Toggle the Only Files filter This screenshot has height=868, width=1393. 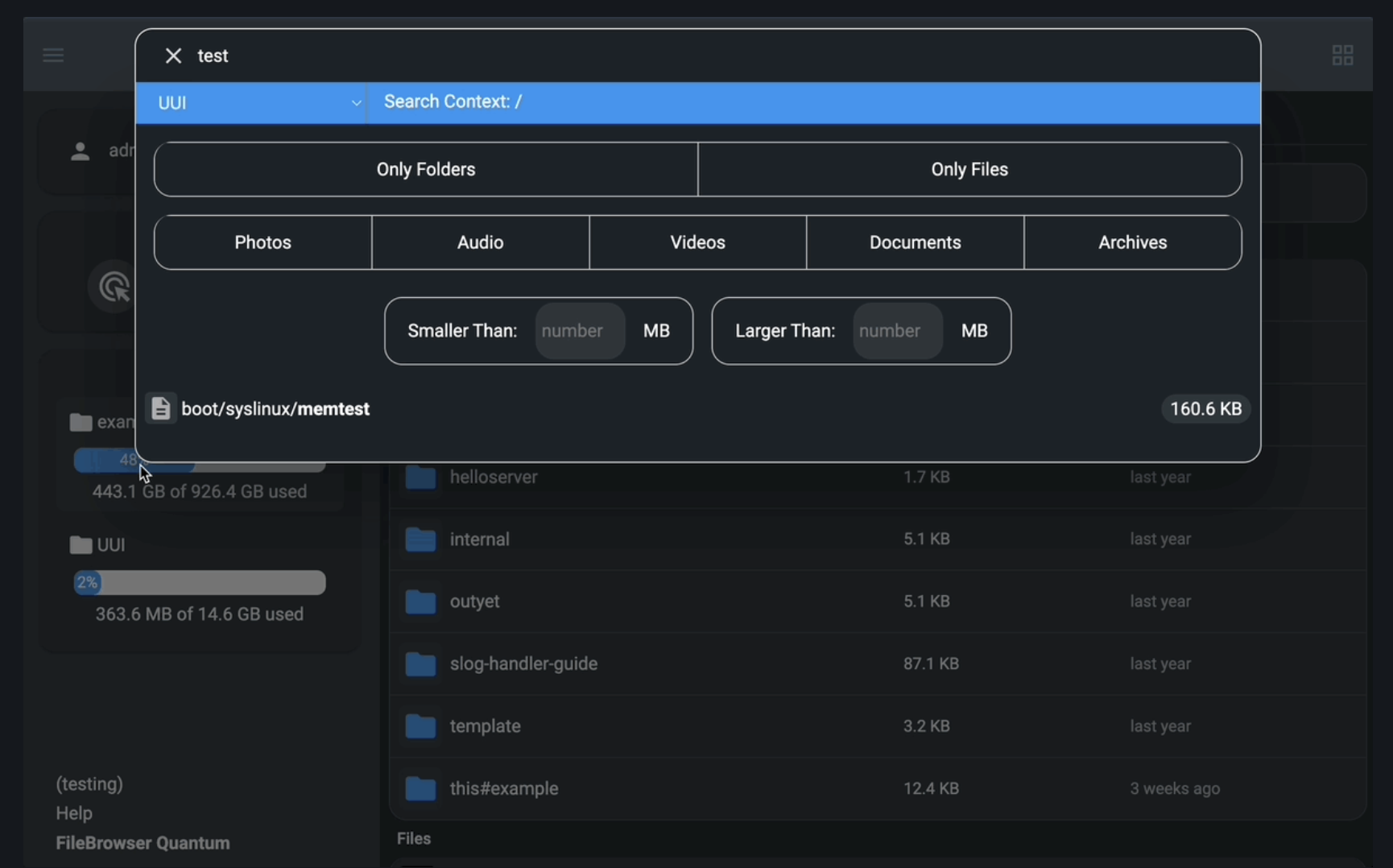[x=969, y=169]
